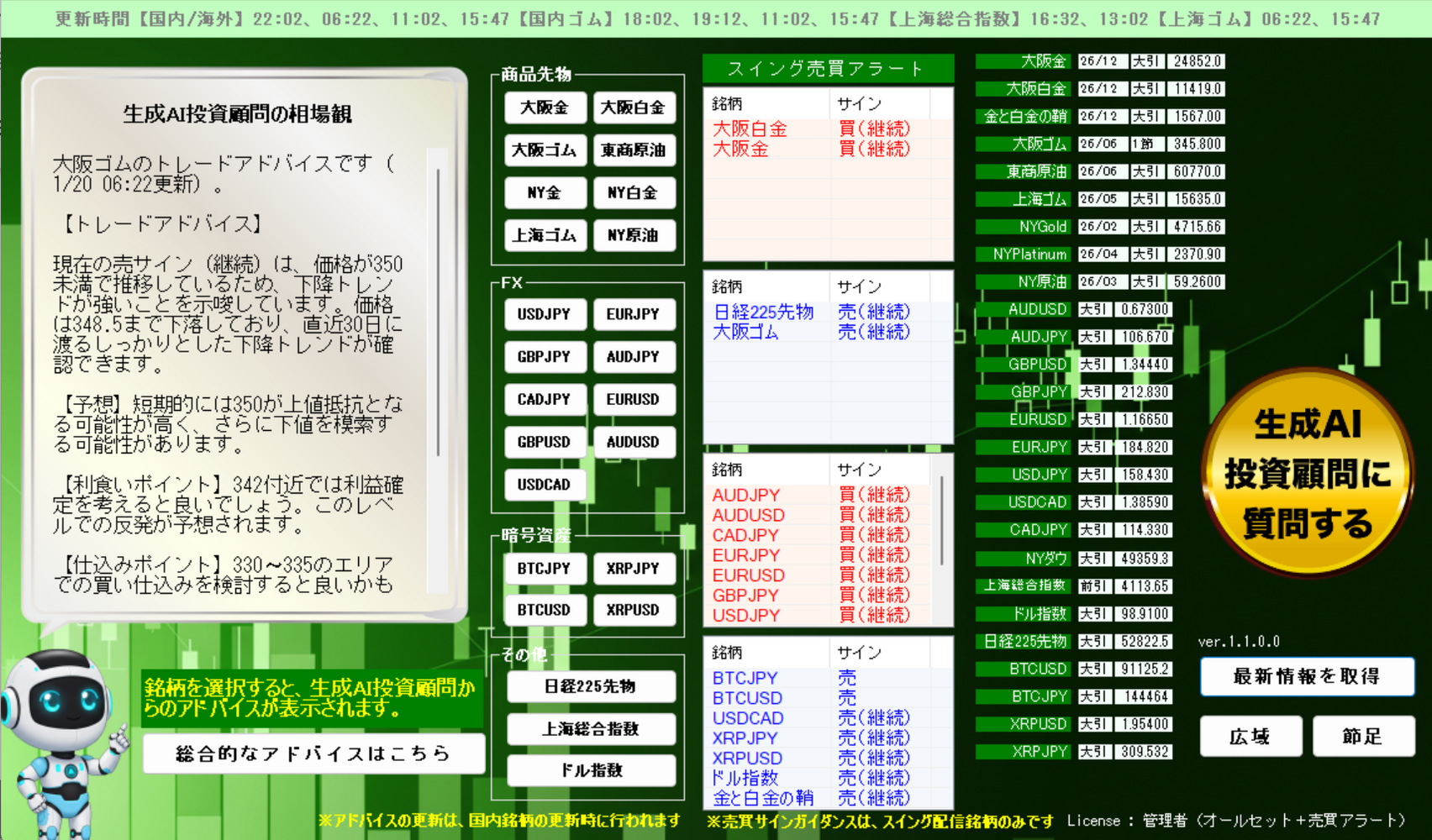The height and width of the screenshot is (840, 1432).
Task: Click the FX buy-signal list scrollbar
Action: click(x=943, y=521)
